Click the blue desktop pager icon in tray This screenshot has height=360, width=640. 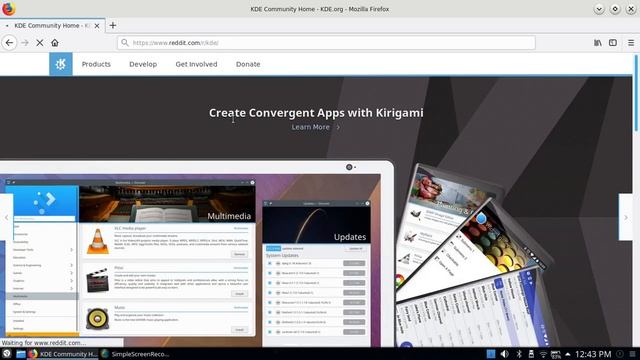(x=491, y=354)
